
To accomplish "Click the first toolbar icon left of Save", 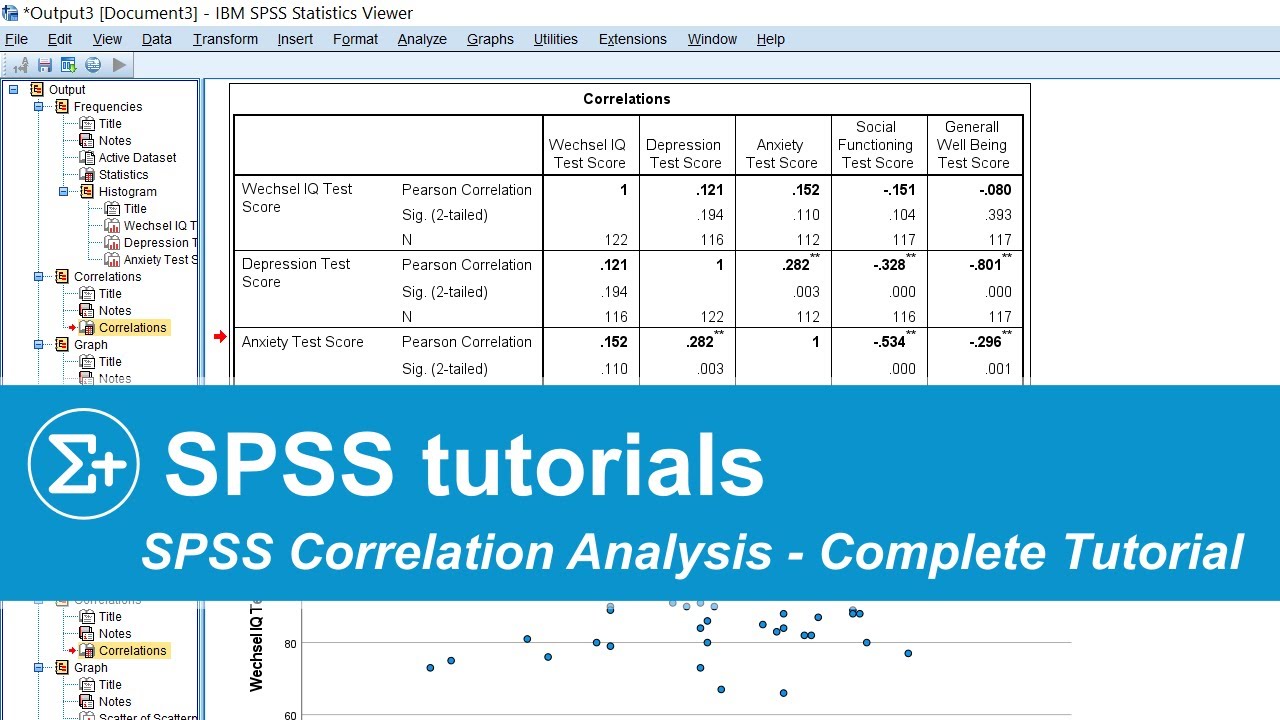I will pos(21,65).
